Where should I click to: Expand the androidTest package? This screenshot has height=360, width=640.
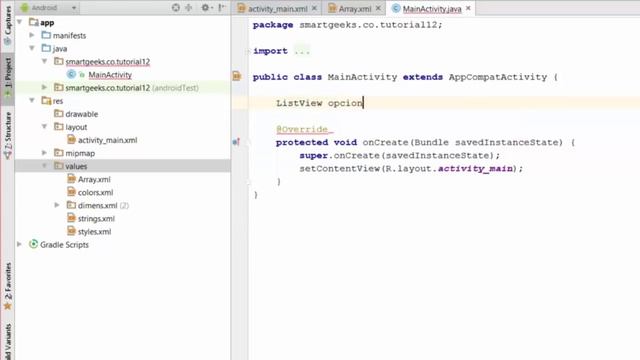coord(44,87)
